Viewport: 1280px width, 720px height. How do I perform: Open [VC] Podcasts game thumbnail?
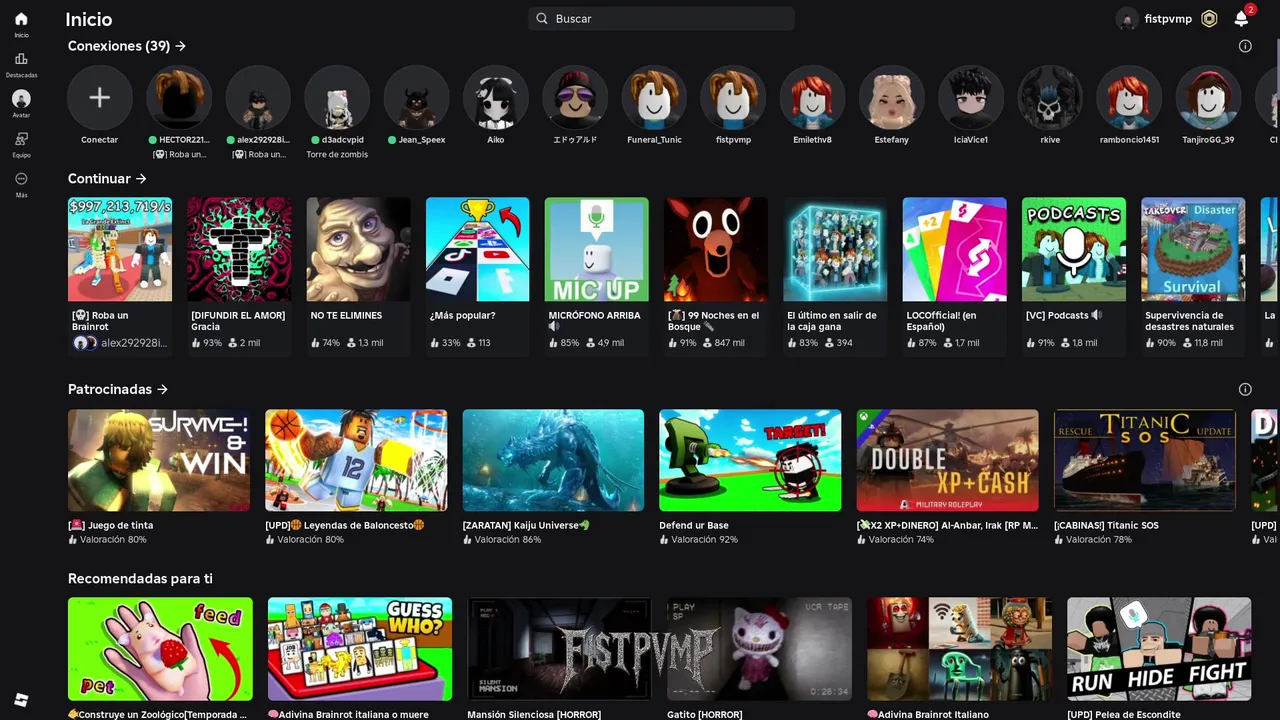(1074, 249)
